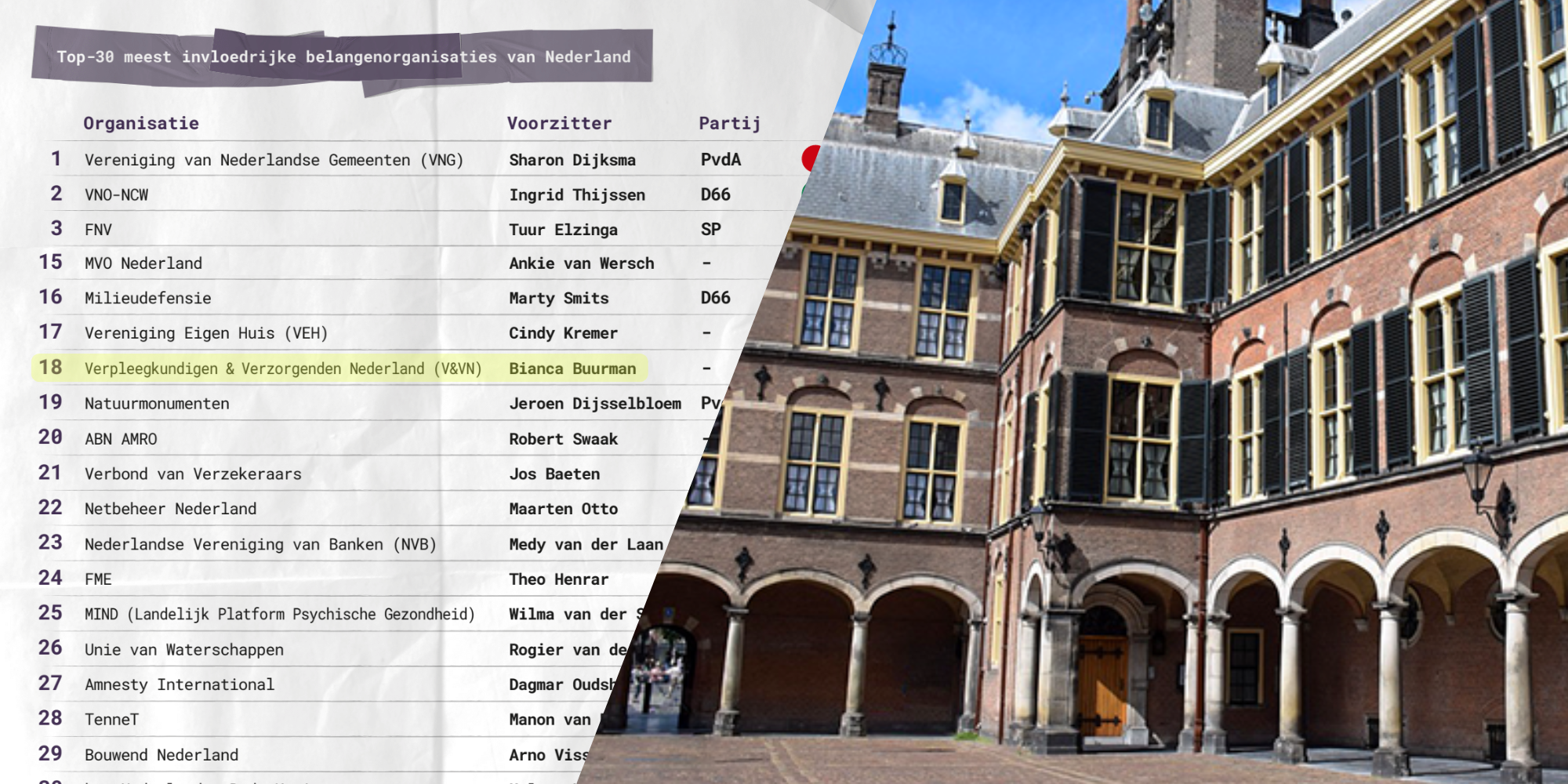Click chair name Bianca Buurman
Image resolution: width=1568 pixels, height=784 pixels.
pos(572,368)
